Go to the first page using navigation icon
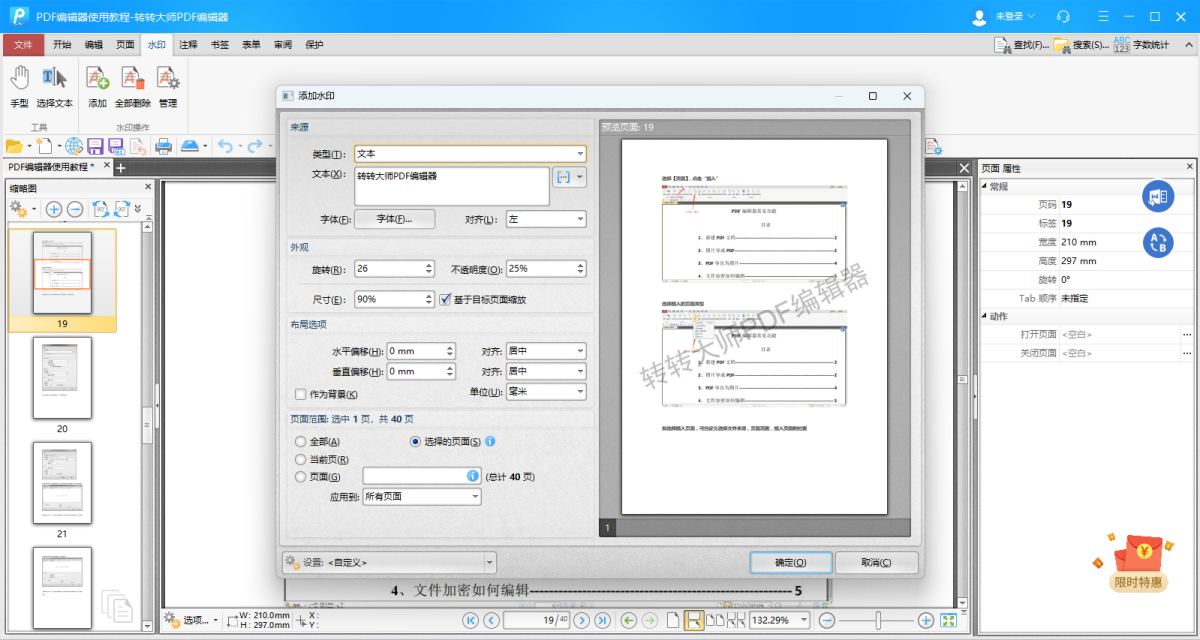Image resolution: width=1200 pixels, height=640 pixels. (470, 620)
